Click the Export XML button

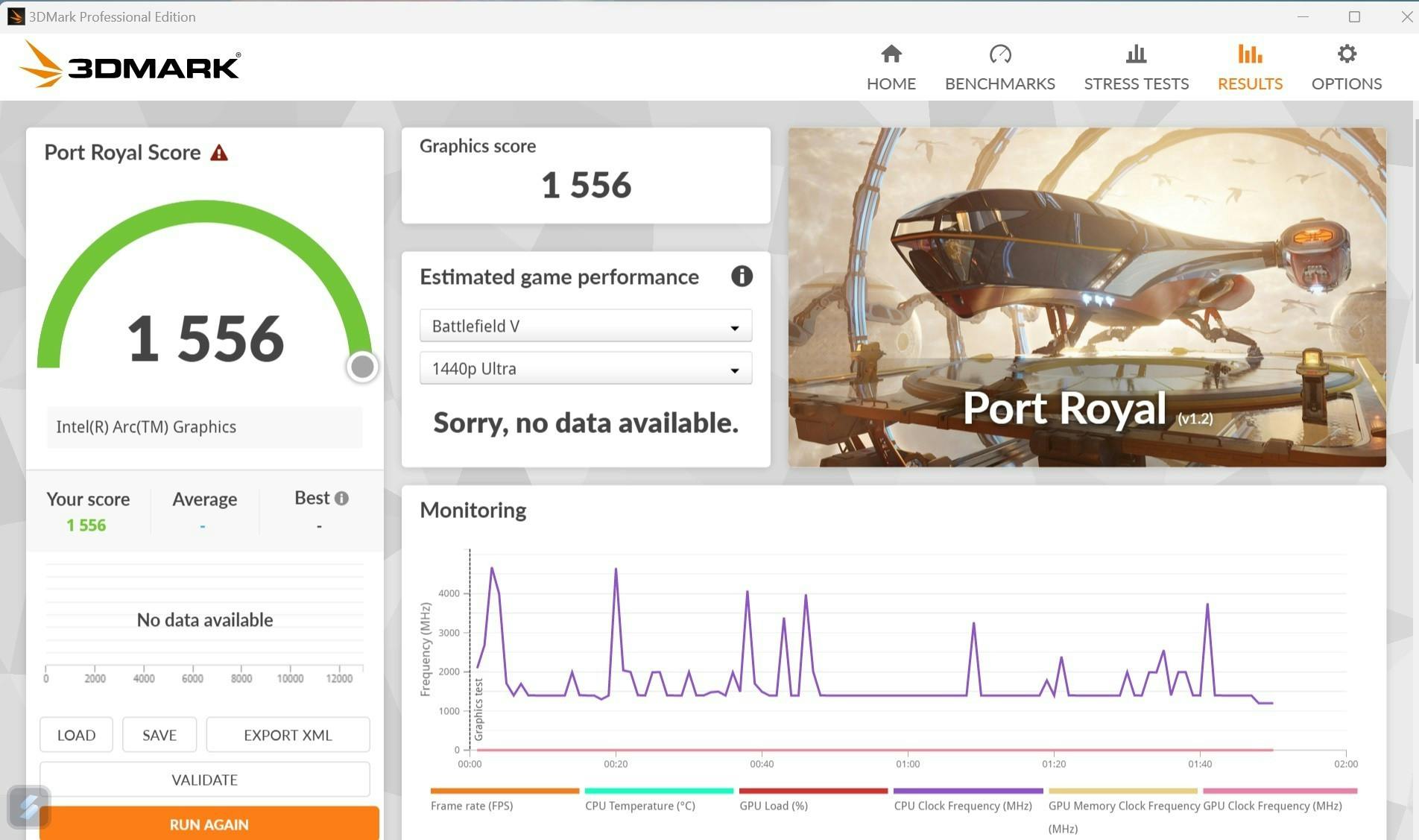pos(288,735)
